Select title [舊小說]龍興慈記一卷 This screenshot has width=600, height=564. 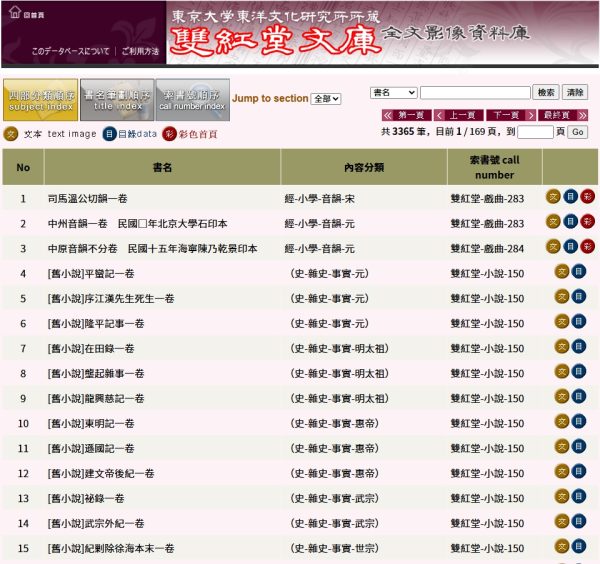96,398
